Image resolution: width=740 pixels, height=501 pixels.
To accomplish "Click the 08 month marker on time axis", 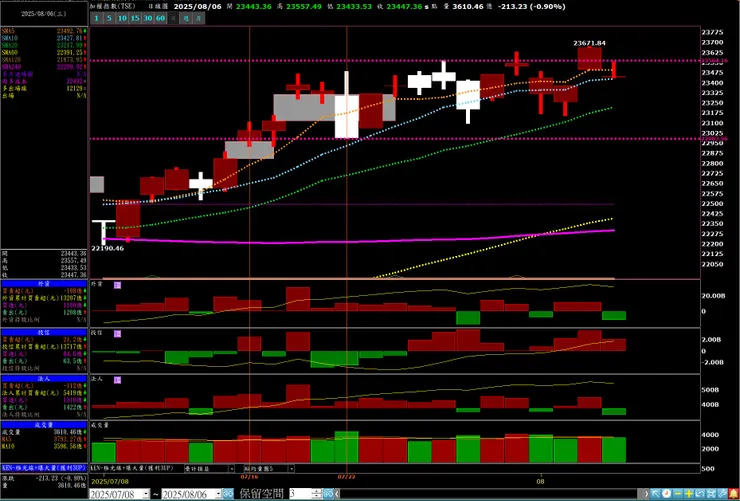I will [540, 481].
